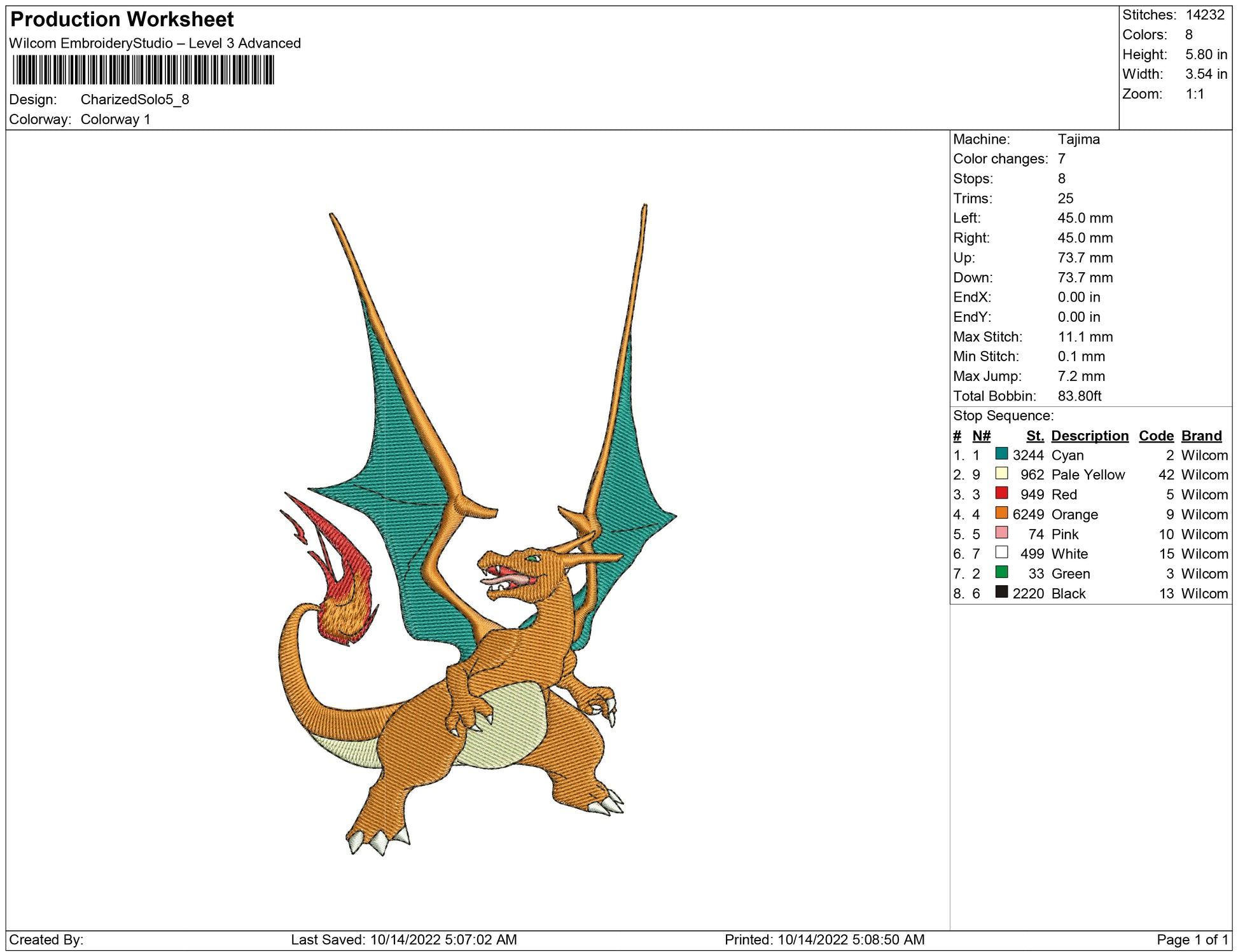Click the Black thread swatch

tap(1001, 592)
